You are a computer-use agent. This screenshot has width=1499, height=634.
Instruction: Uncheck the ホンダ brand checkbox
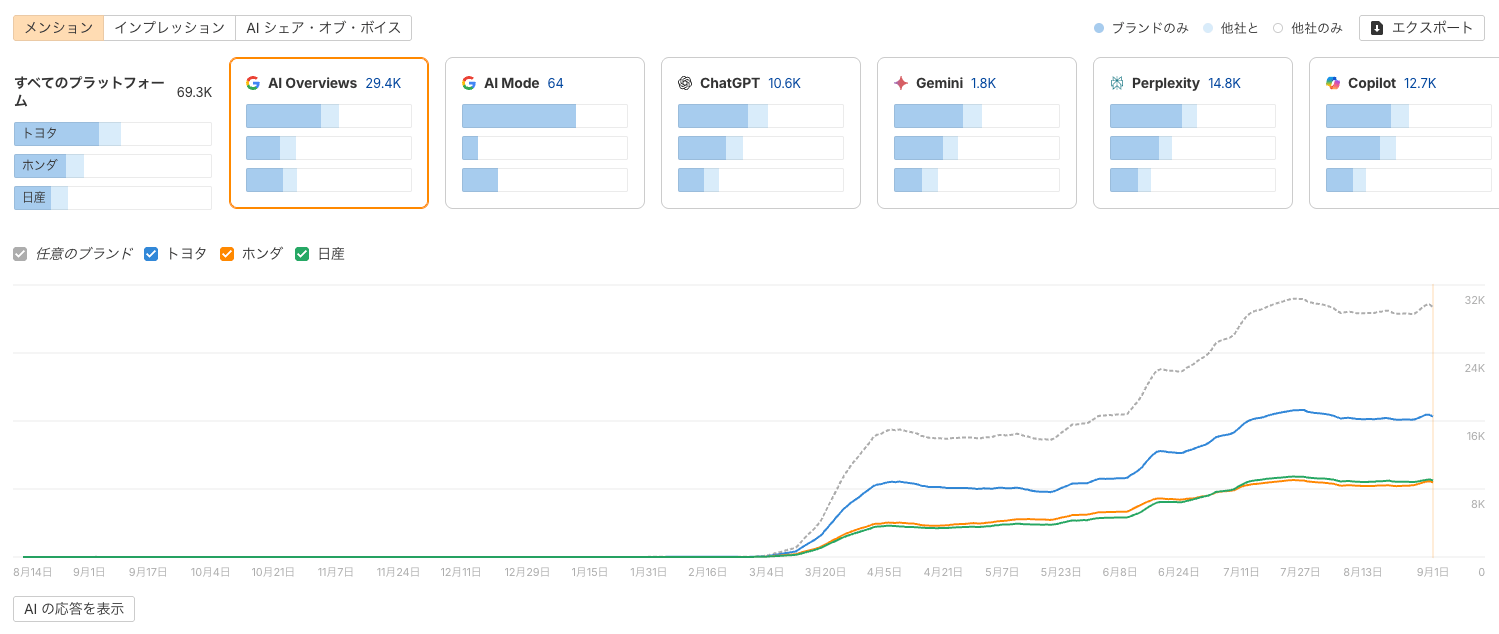(227, 254)
